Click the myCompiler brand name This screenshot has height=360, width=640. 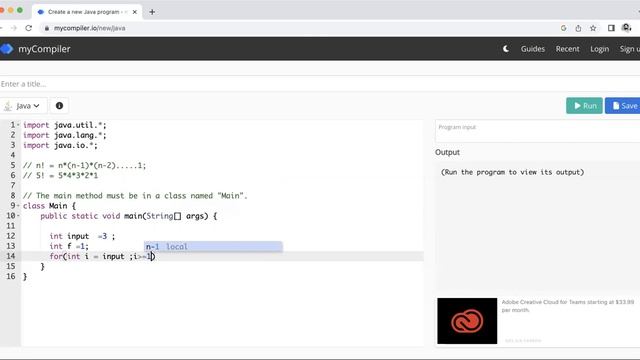click(44, 49)
